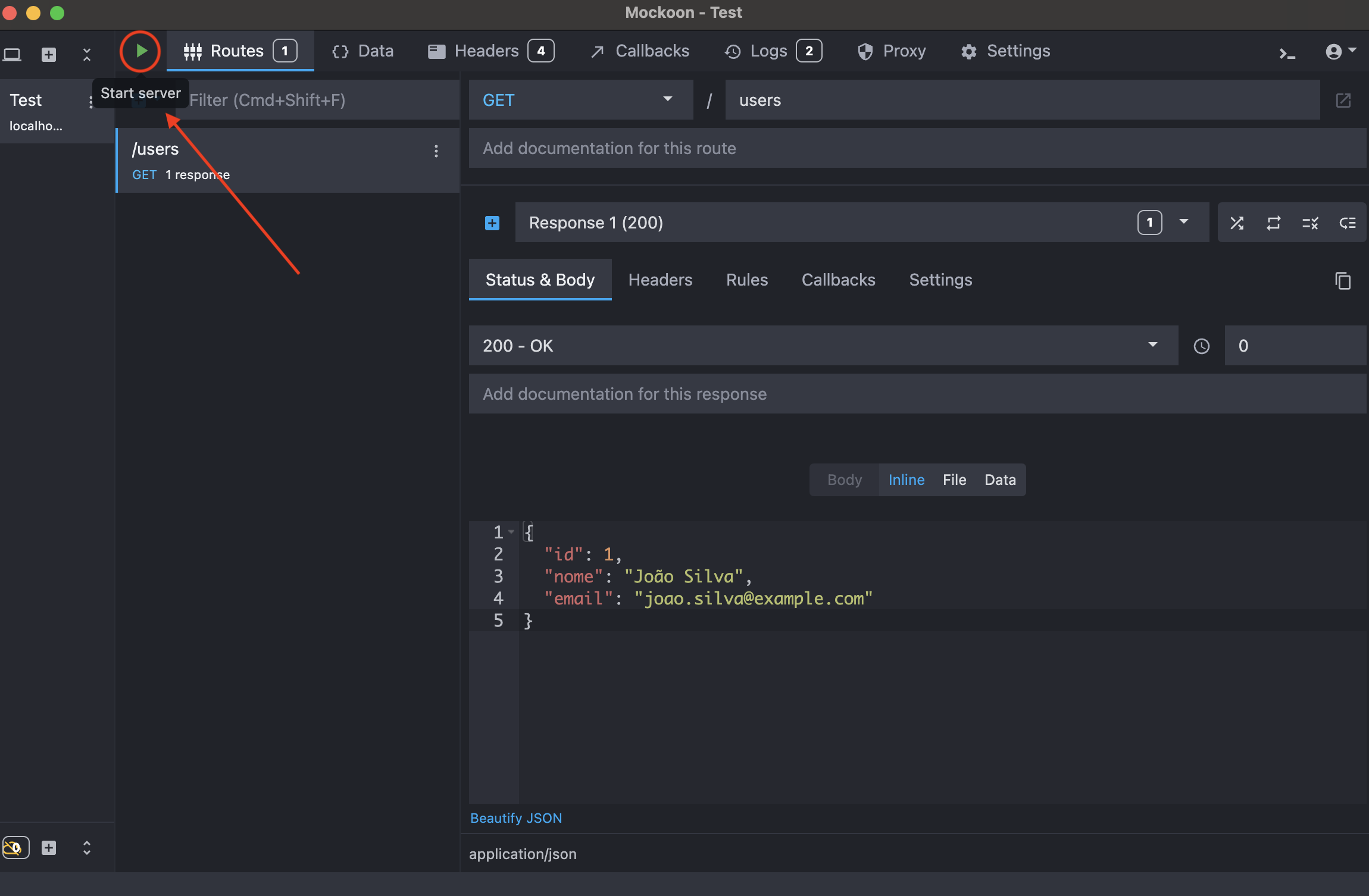Open new environment plus icon in toolbar
Image resolution: width=1369 pixels, height=896 pixels.
tap(49, 55)
